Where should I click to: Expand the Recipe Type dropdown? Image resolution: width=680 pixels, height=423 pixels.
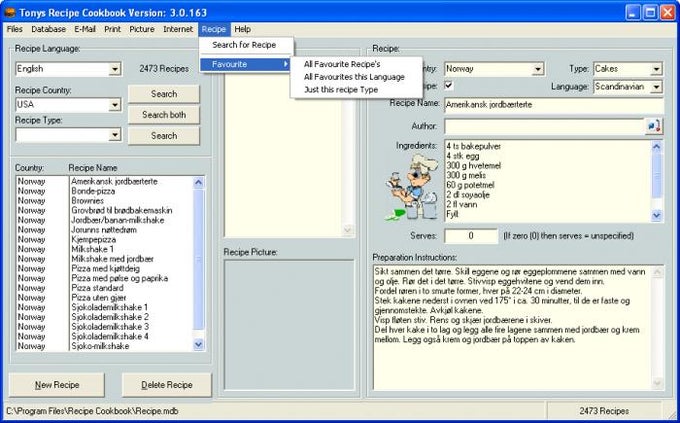click(114, 135)
